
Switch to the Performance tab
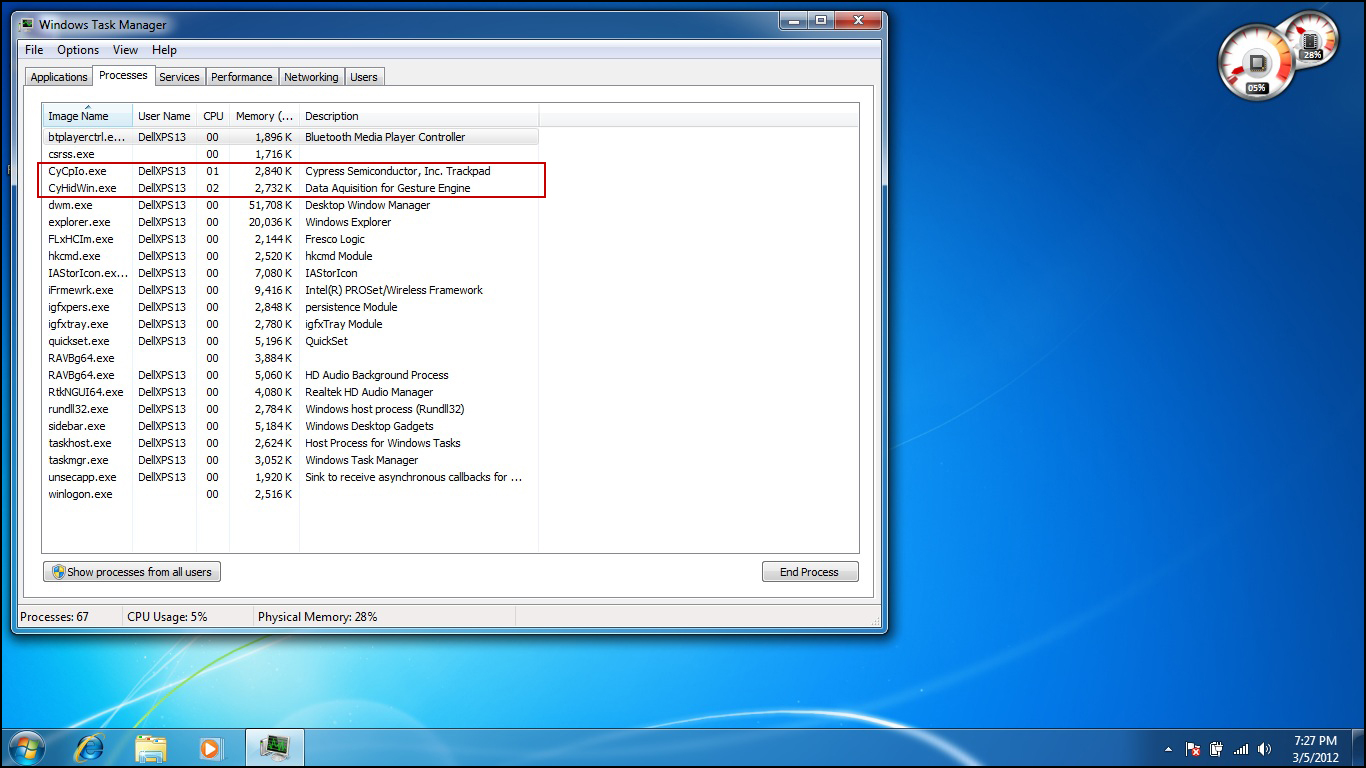(x=241, y=77)
